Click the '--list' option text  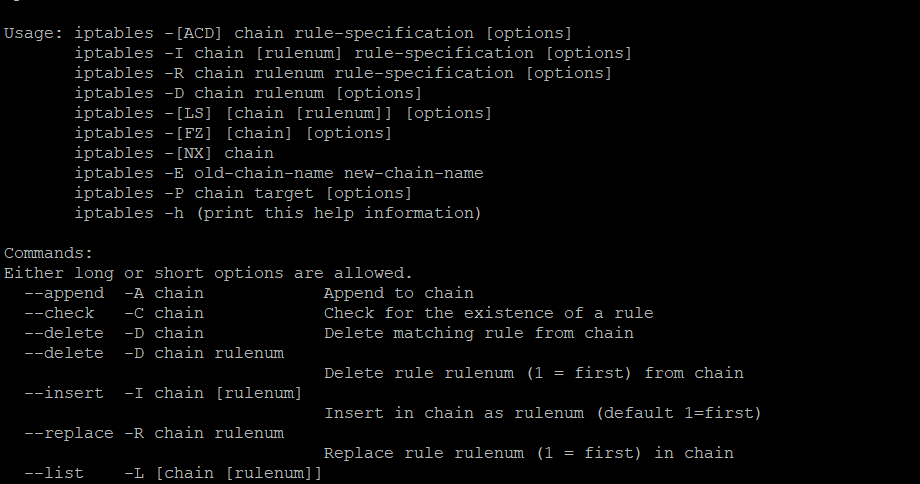tap(54, 473)
